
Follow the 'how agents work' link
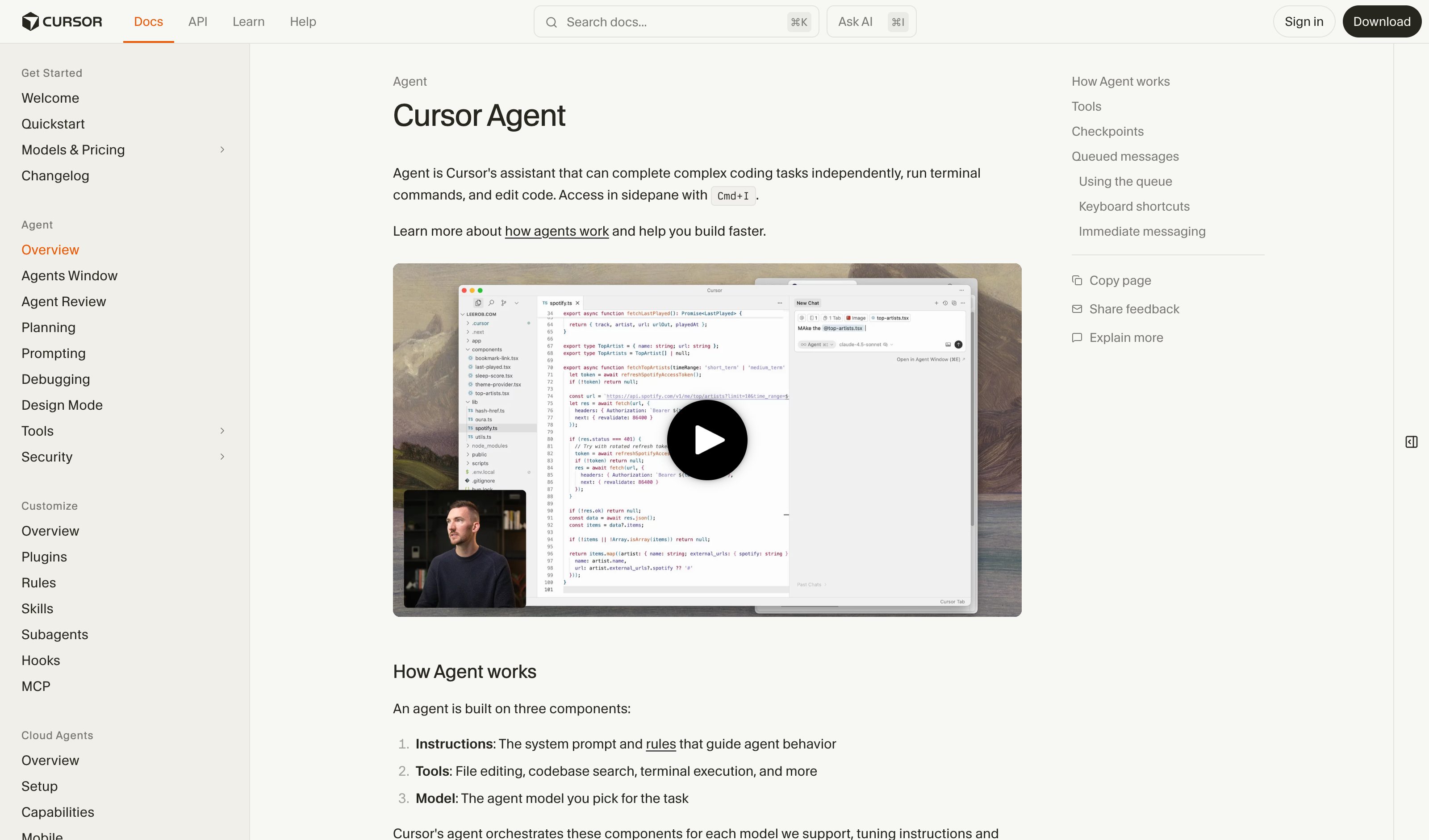coord(557,231)
